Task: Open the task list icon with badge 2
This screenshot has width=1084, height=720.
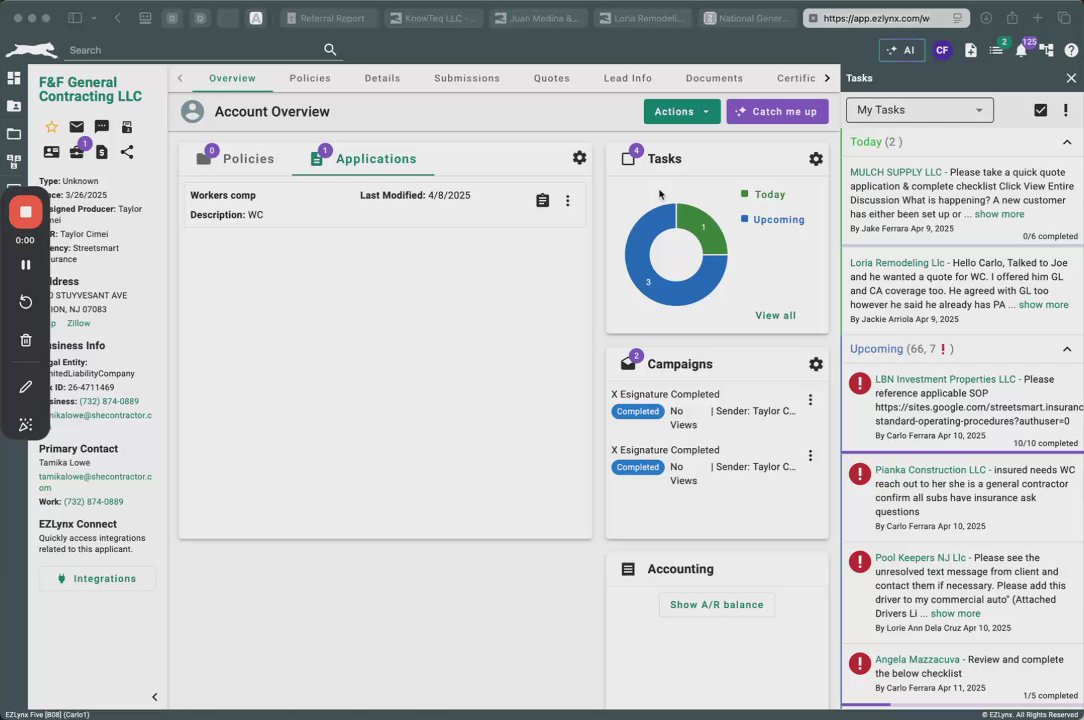Action: [x=996, y=50]
